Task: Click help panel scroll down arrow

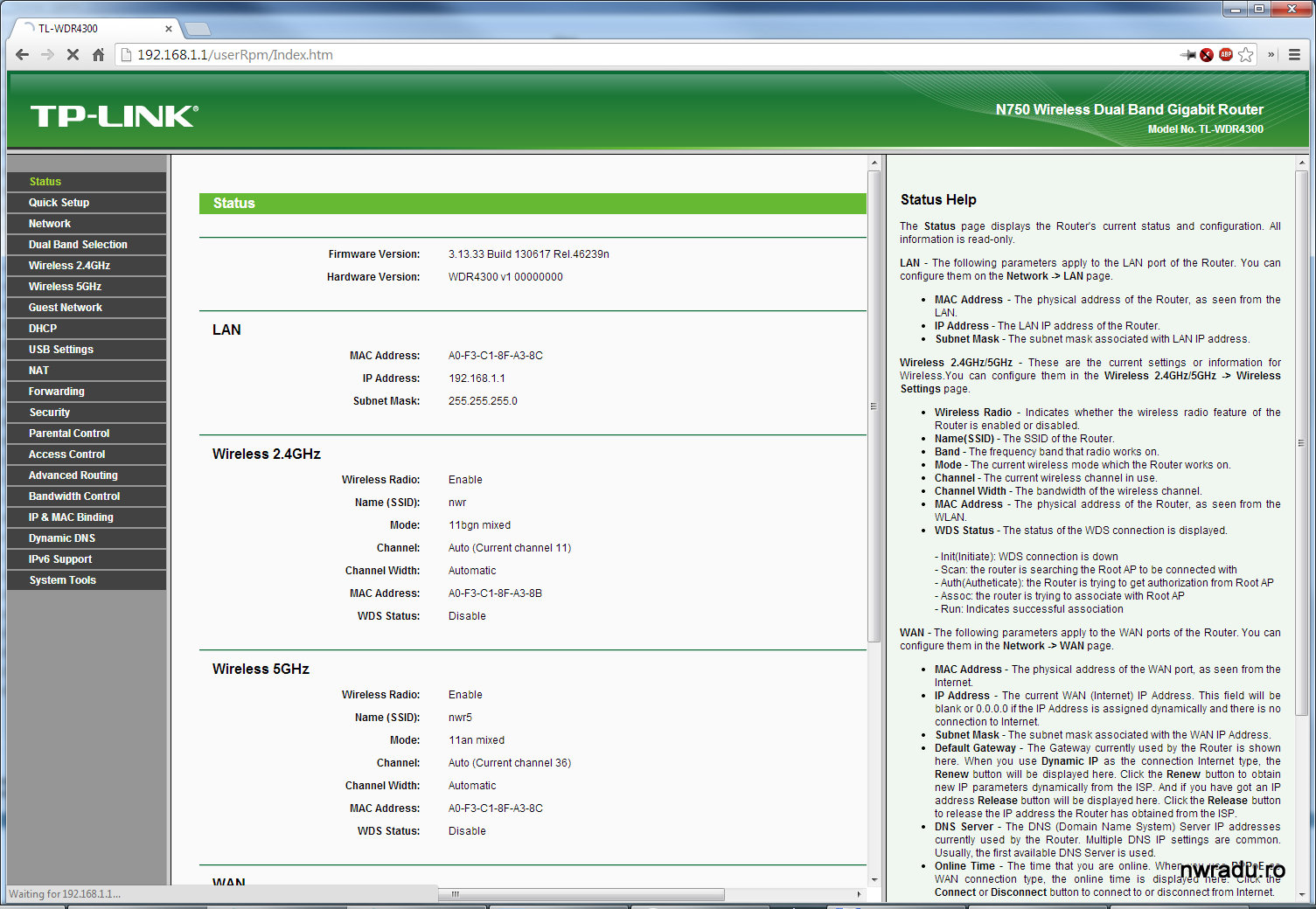Action: [x=1301, y=895]
